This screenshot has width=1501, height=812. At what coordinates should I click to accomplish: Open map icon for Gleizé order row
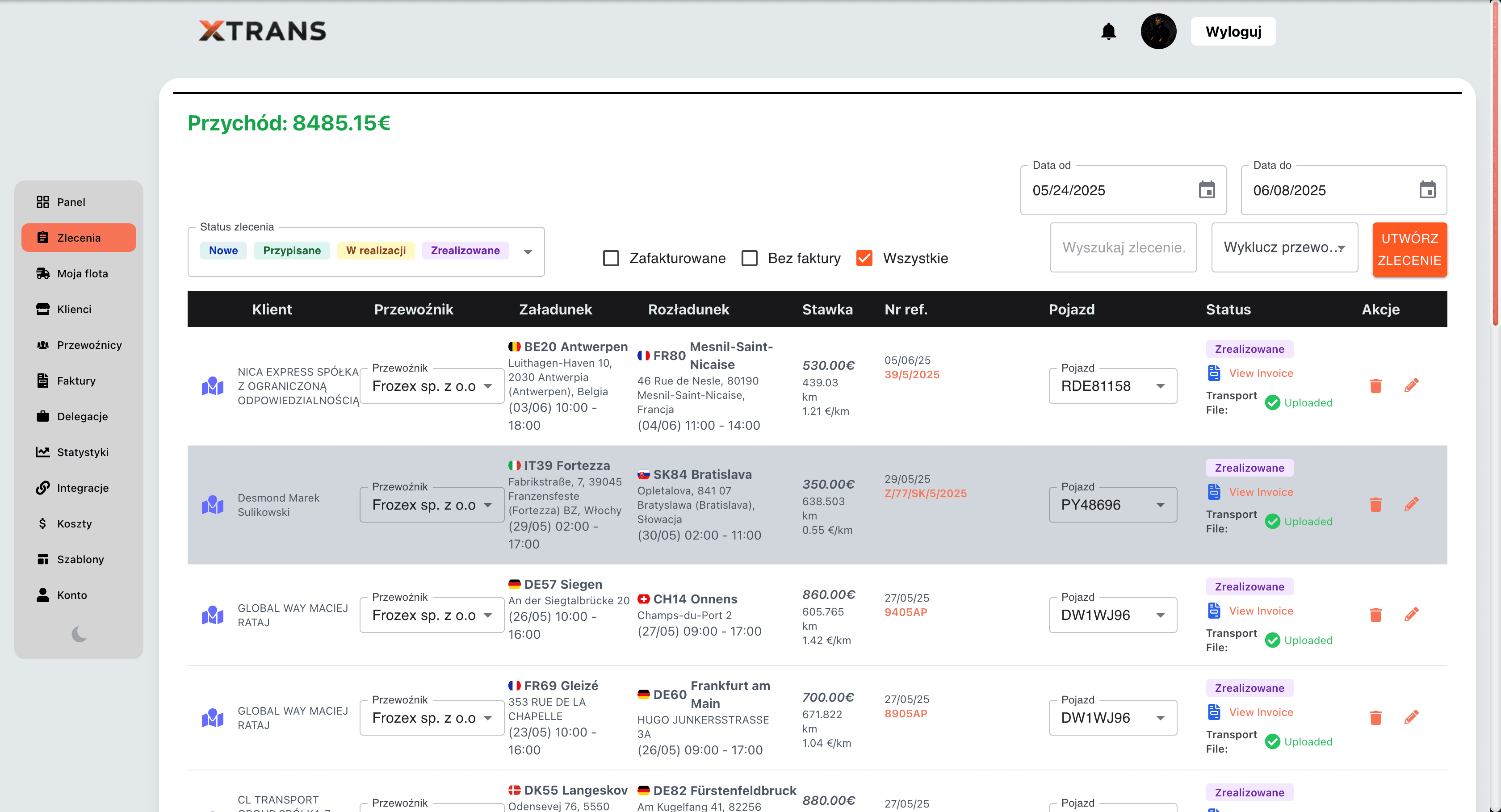tap(213, 718)
